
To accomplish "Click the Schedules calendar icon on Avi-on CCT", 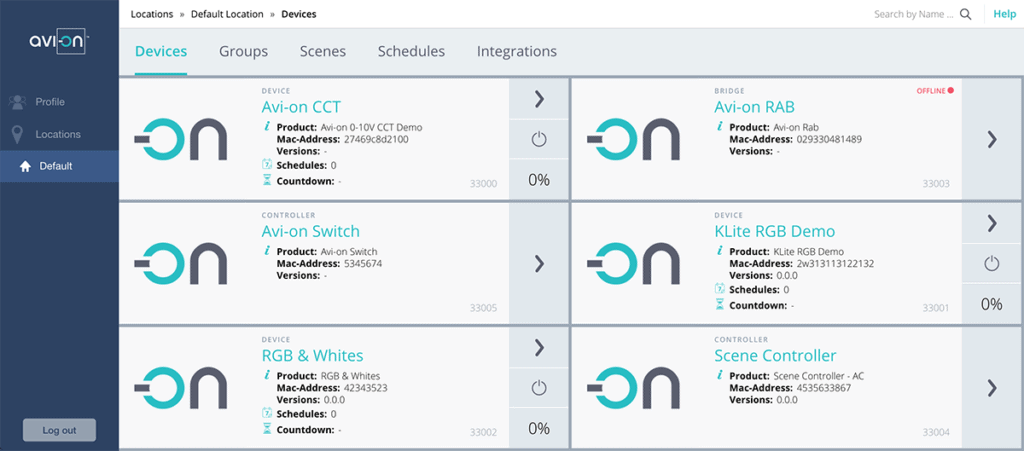I will pyautogui.click(x=267, y=164).
